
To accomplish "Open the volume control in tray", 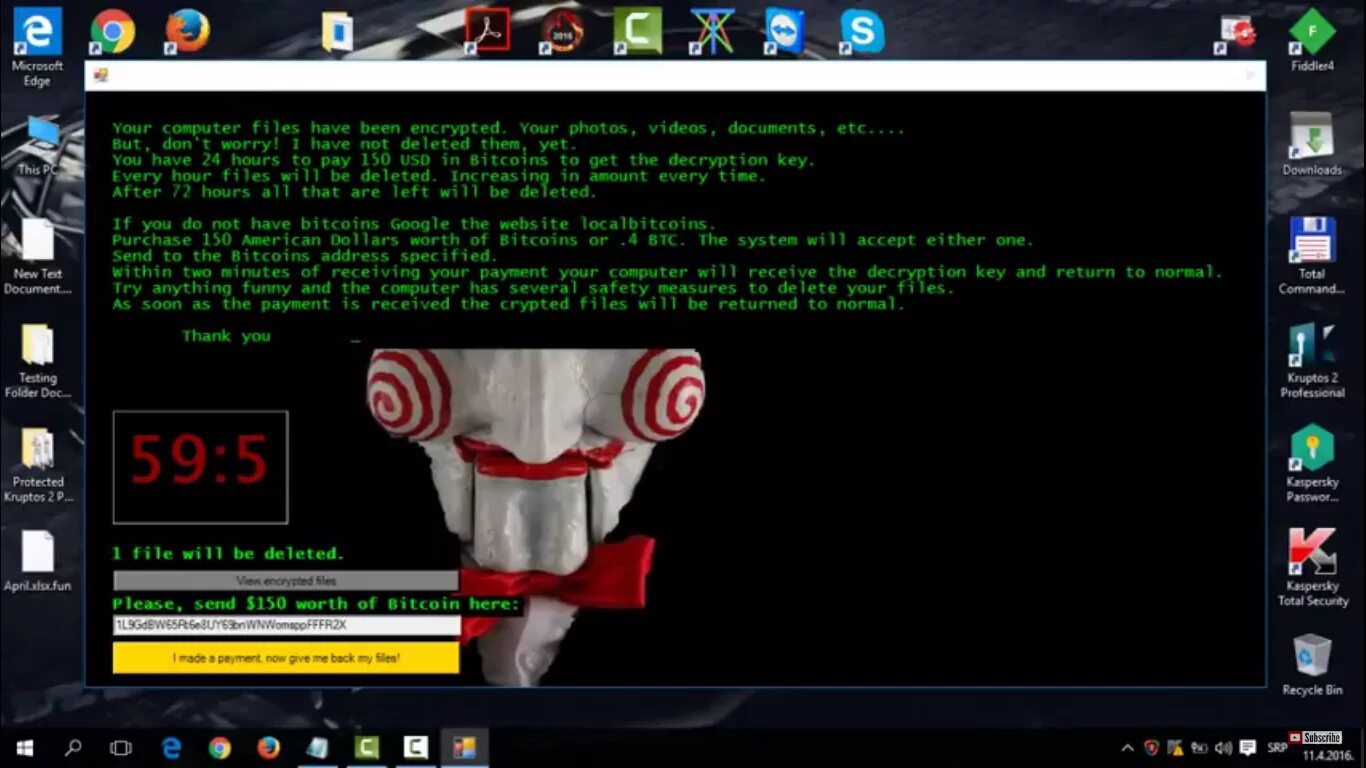I will (1223, 748).
